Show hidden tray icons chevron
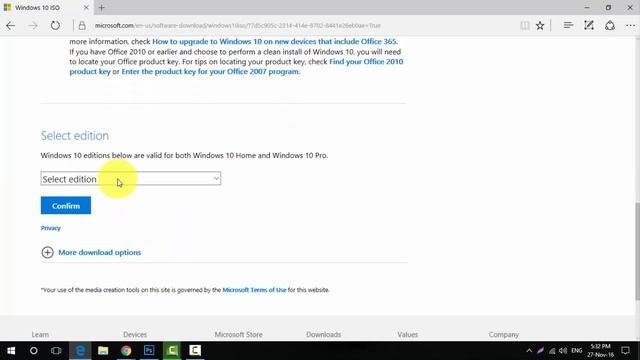Viewport: 640px width, 360px height. tap(529, 351)
